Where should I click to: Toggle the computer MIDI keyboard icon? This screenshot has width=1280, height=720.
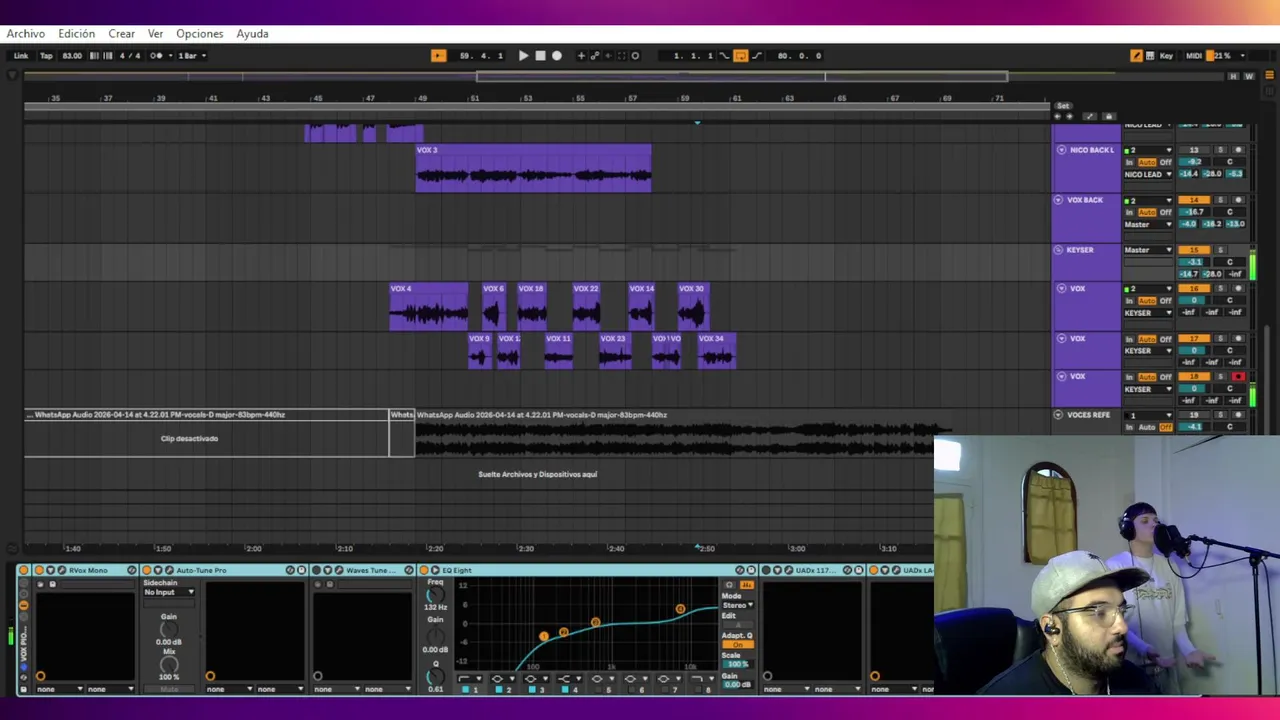click(1150, 56)
